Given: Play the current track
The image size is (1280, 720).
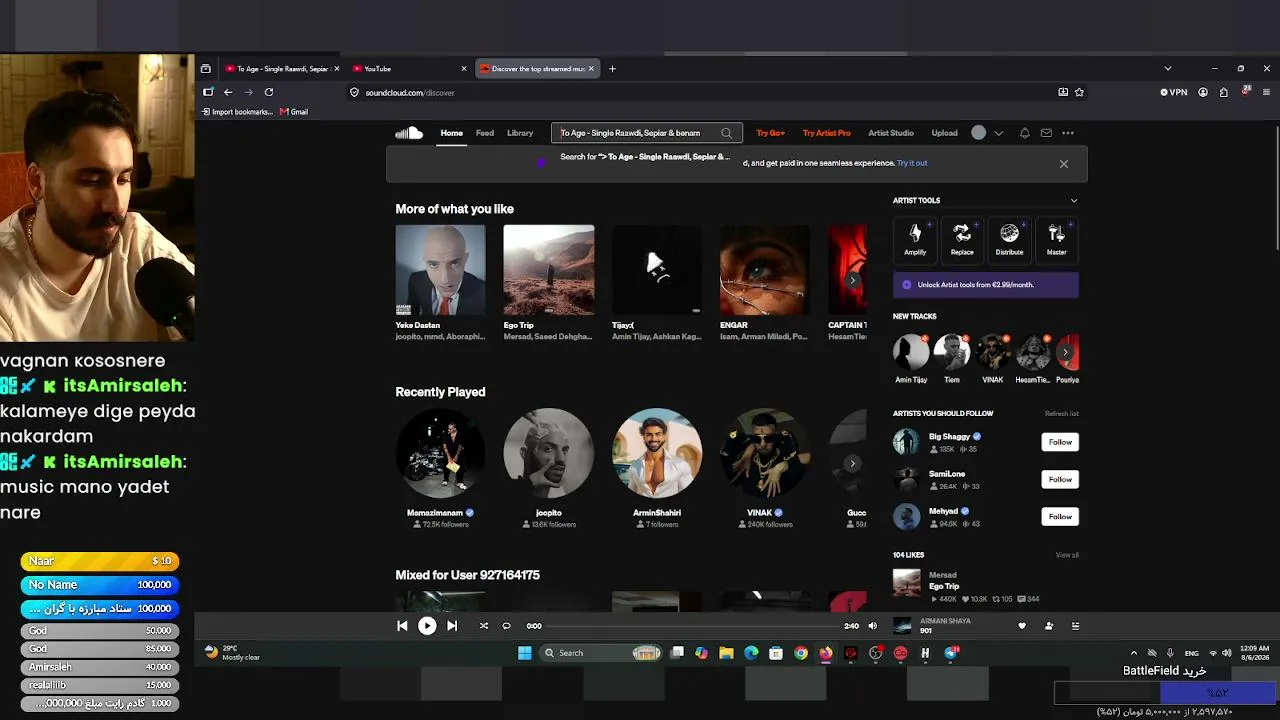Looking at the screenshot, I should [427, 626].
